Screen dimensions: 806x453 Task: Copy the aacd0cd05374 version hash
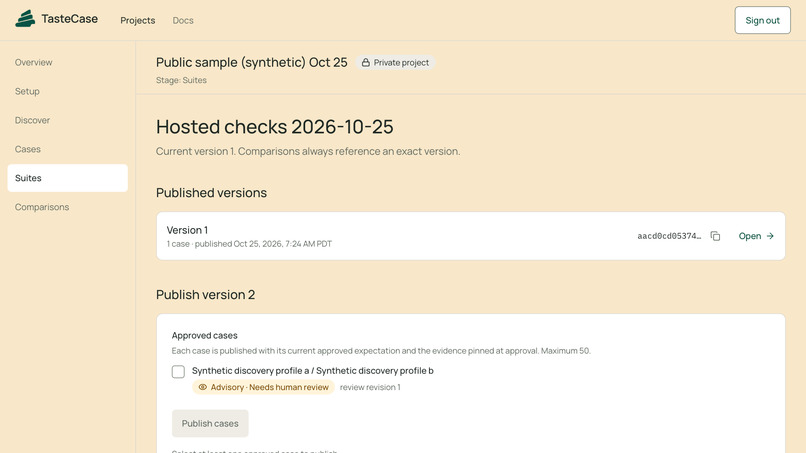715,236
